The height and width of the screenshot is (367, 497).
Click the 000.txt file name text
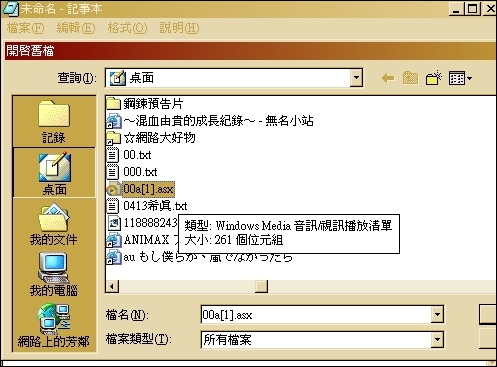tap(140, 172)
